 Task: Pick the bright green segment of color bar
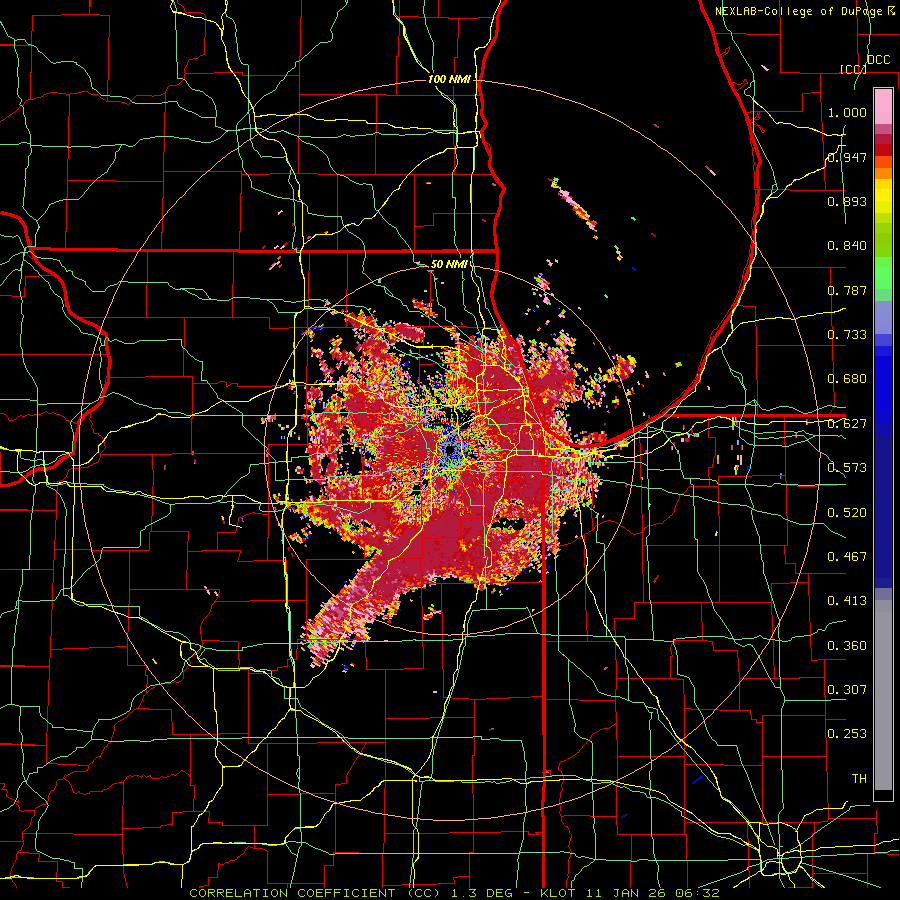[x=883, y=273]
